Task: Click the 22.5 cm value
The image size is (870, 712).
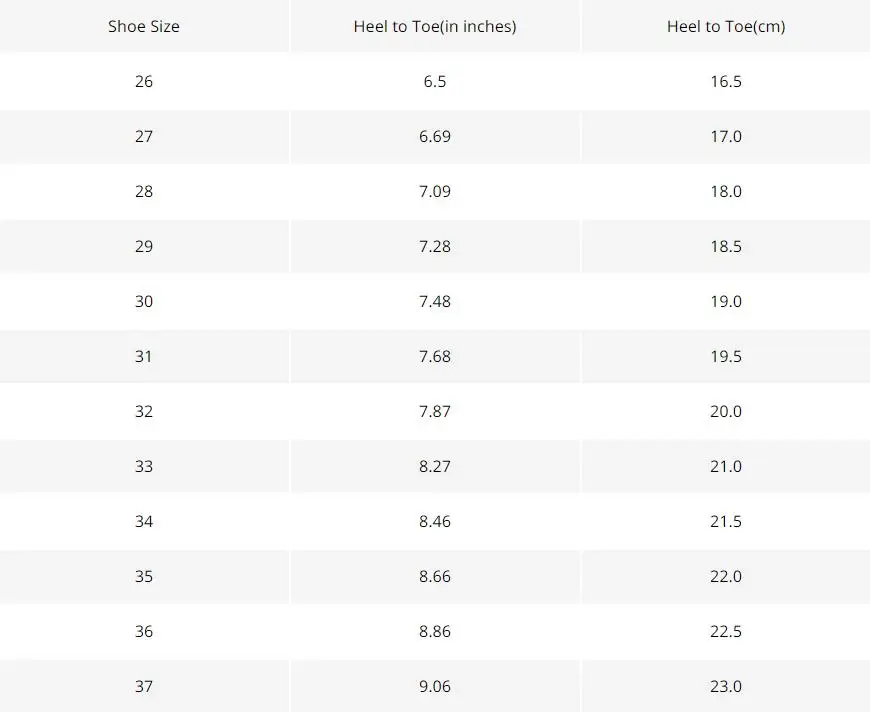Action: 726,631
